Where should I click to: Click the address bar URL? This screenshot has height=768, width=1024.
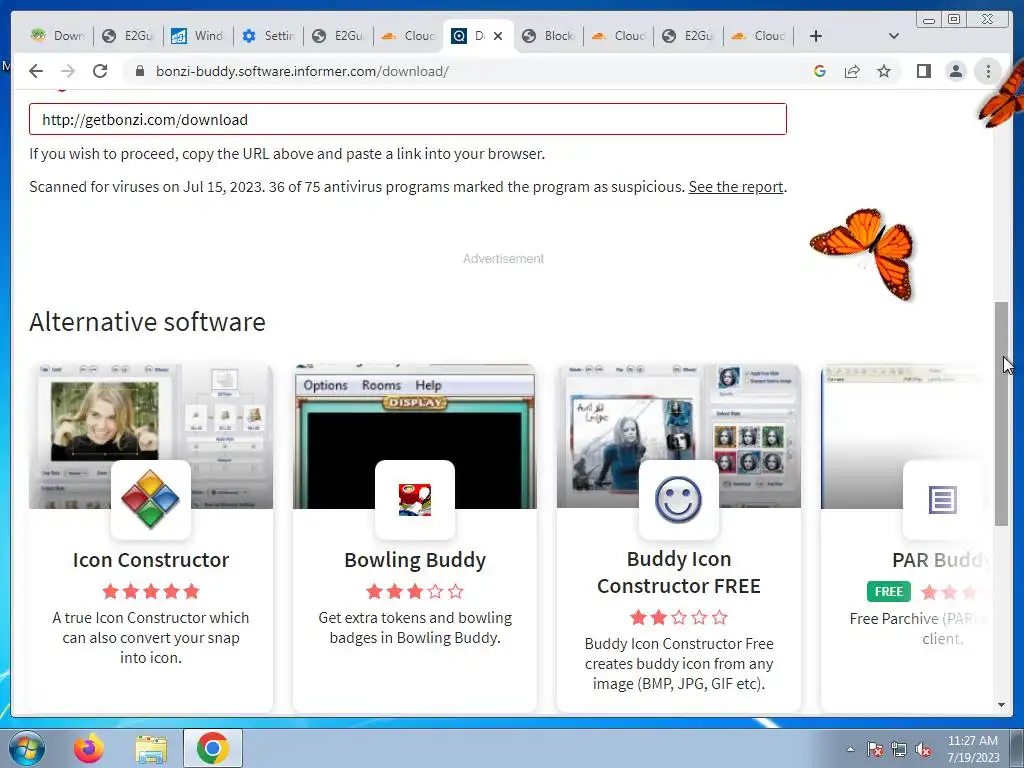[302, 71]
